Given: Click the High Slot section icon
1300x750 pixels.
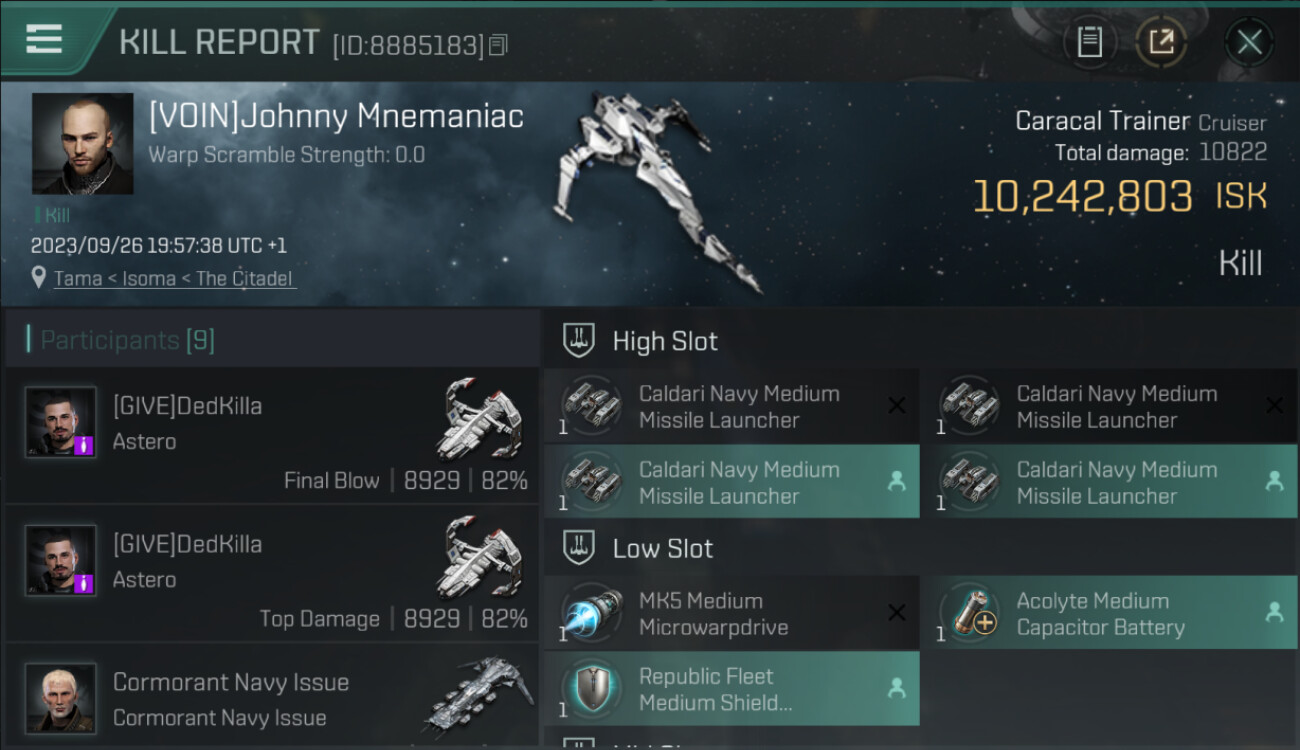Looking at the screenshot, I should pyautogui.click(x=579, y=341).
